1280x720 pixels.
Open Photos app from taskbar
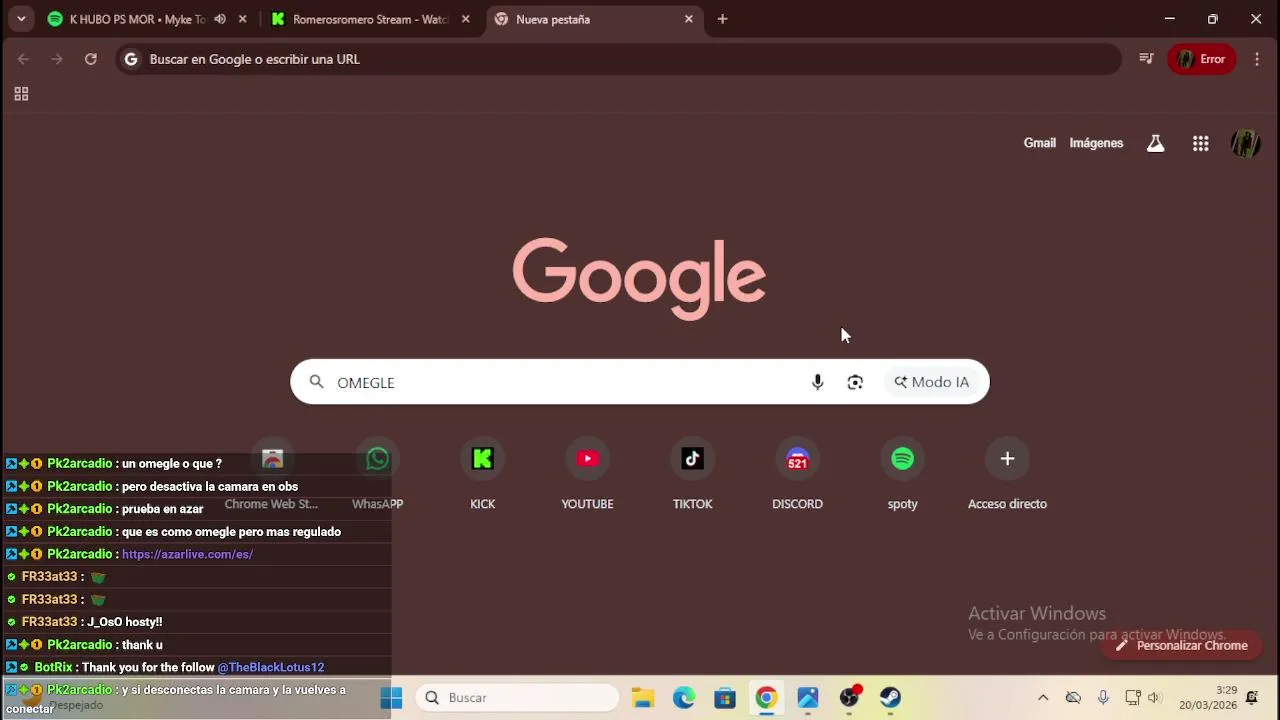pyautogui.click(x=808, y=697)
